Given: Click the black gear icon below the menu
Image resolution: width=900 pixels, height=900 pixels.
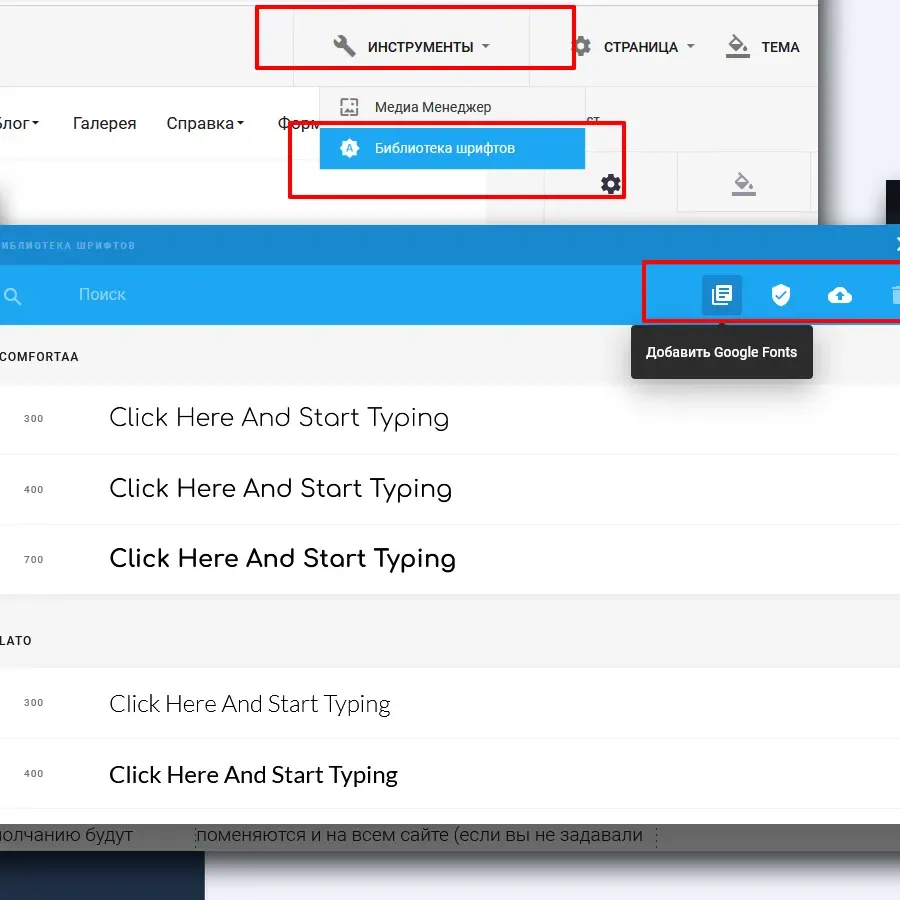Looking at the screenshot, I should (610, 184).
